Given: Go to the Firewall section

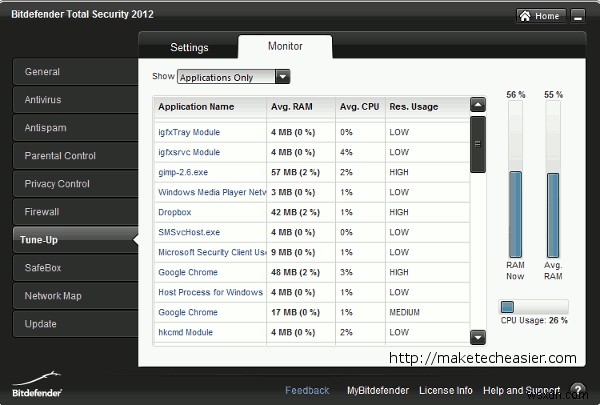Looking at the screenshot, I should coord(75,212).
